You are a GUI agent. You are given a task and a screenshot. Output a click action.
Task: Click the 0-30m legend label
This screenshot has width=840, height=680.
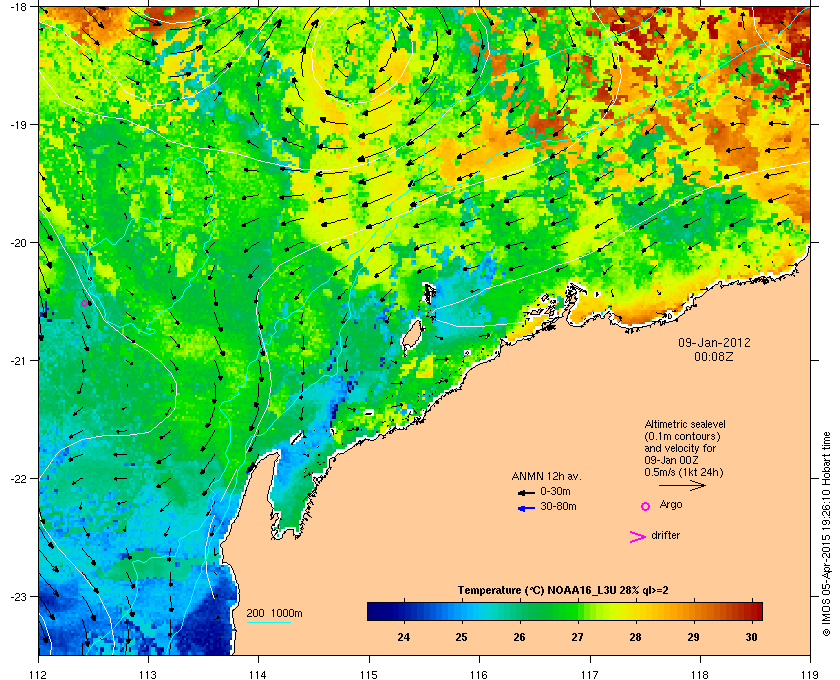555,491
